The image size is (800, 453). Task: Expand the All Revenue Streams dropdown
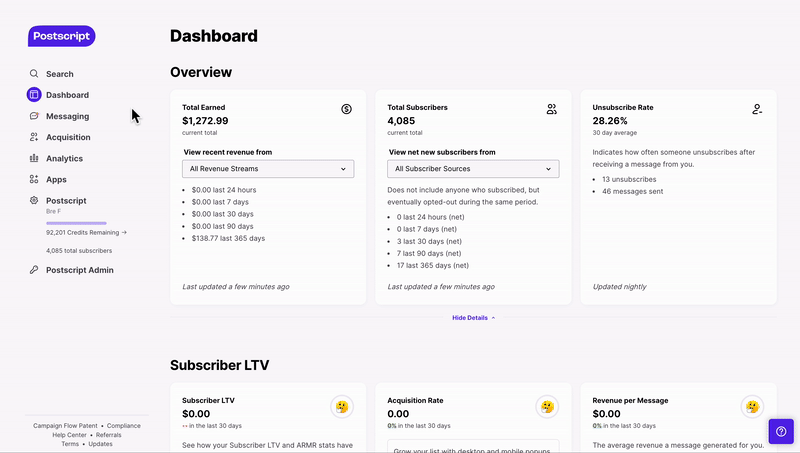[x=269, y=169]
